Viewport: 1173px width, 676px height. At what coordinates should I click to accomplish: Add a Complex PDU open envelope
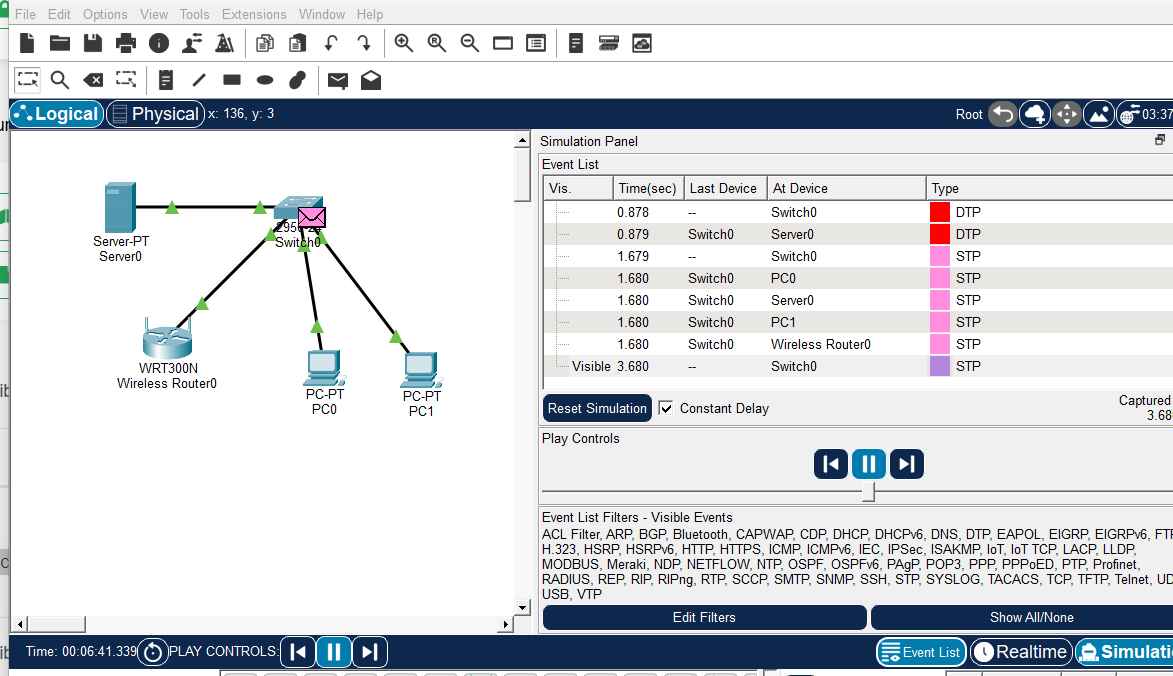click(x=371, y=80)
